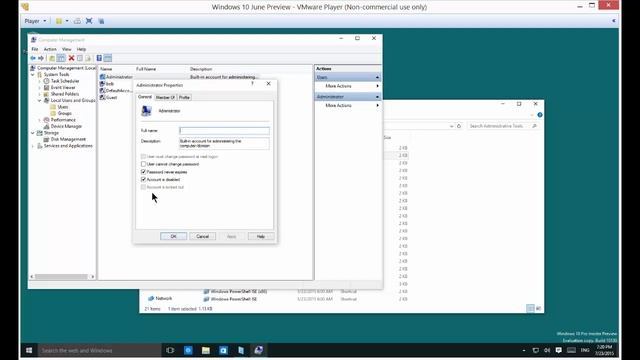This screenshot has height=360, width=640.
Task: Click the VMware Player fullscreen toolbar icon
Action: [89, 21]
